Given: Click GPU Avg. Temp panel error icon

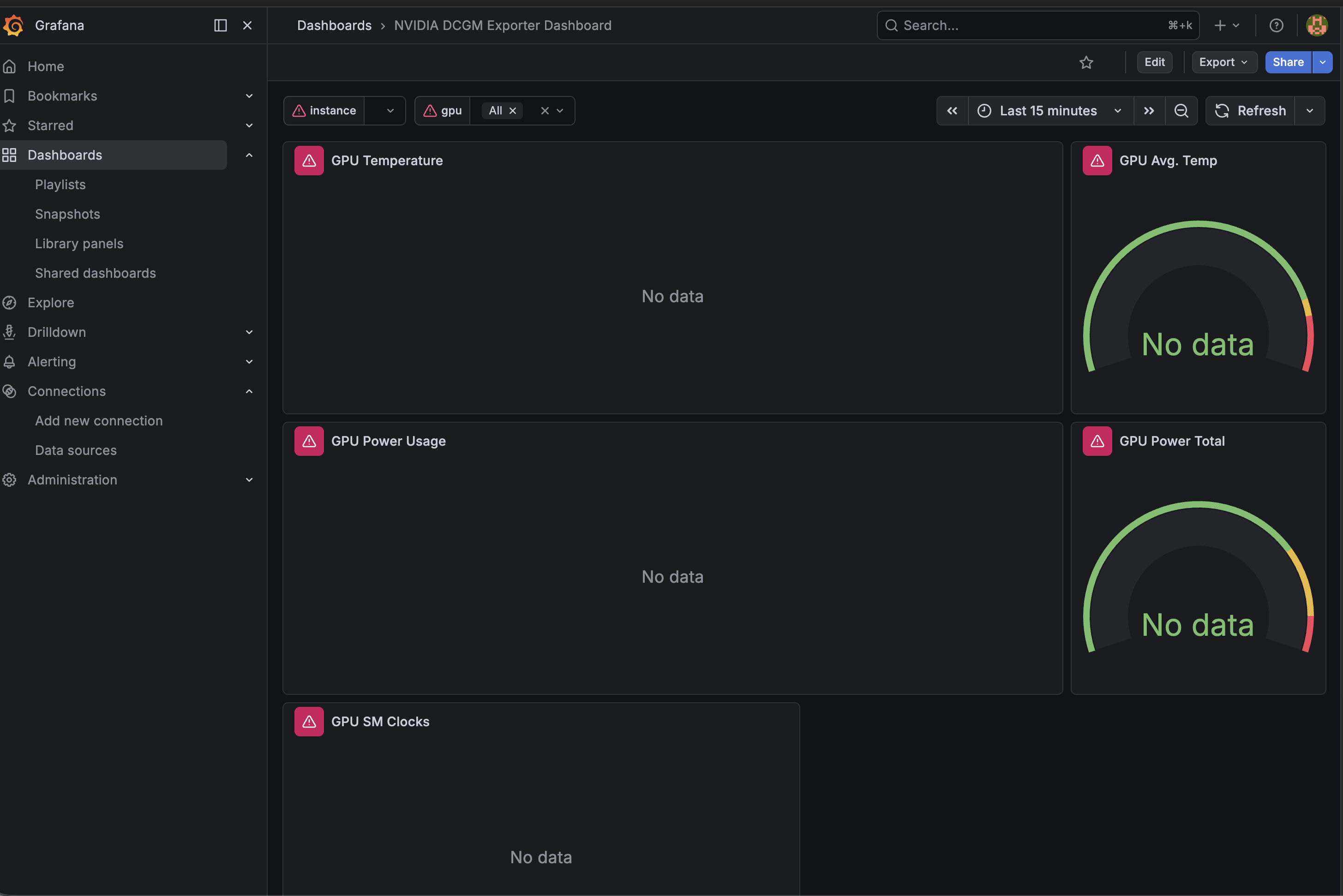Looking at the screenshot, I should coord(1097,161).
